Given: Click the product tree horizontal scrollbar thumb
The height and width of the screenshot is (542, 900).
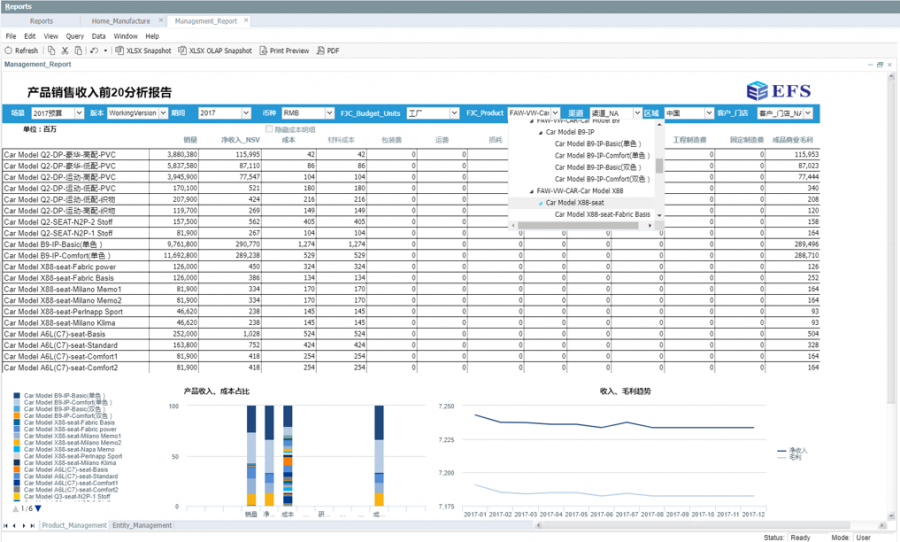Looking at the screenshot, I should 578,226.
